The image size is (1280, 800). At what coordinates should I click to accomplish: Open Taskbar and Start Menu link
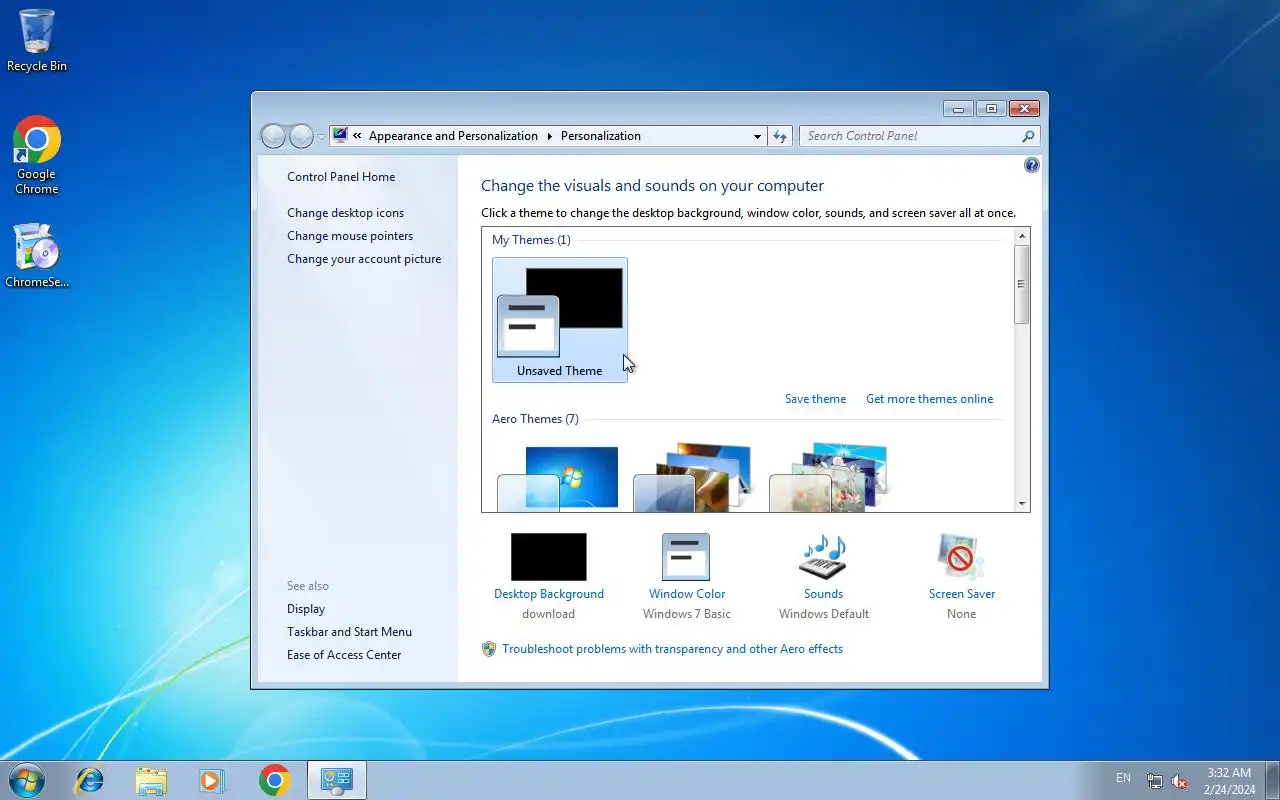pyautogui.click(x=349, y=632)
